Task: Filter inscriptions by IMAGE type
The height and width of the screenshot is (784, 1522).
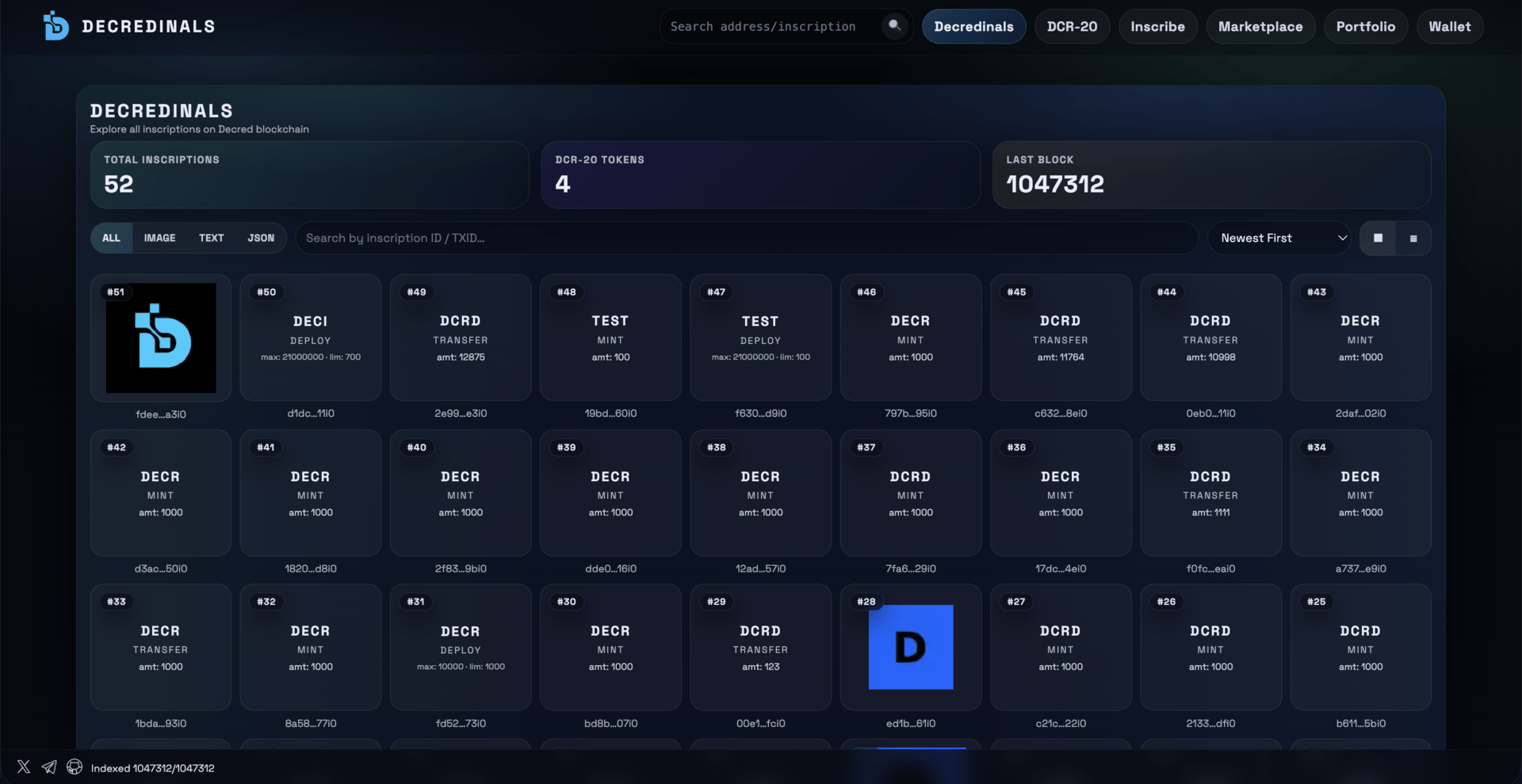Action: click(x=159, y=239)
